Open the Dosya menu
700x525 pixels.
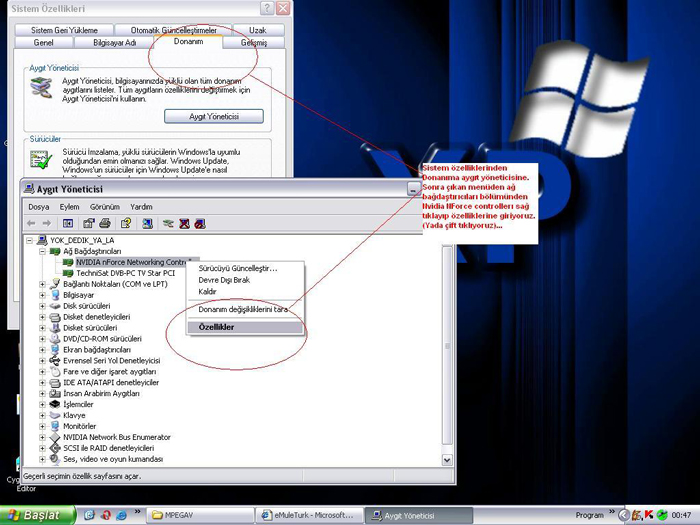[39, 207]
